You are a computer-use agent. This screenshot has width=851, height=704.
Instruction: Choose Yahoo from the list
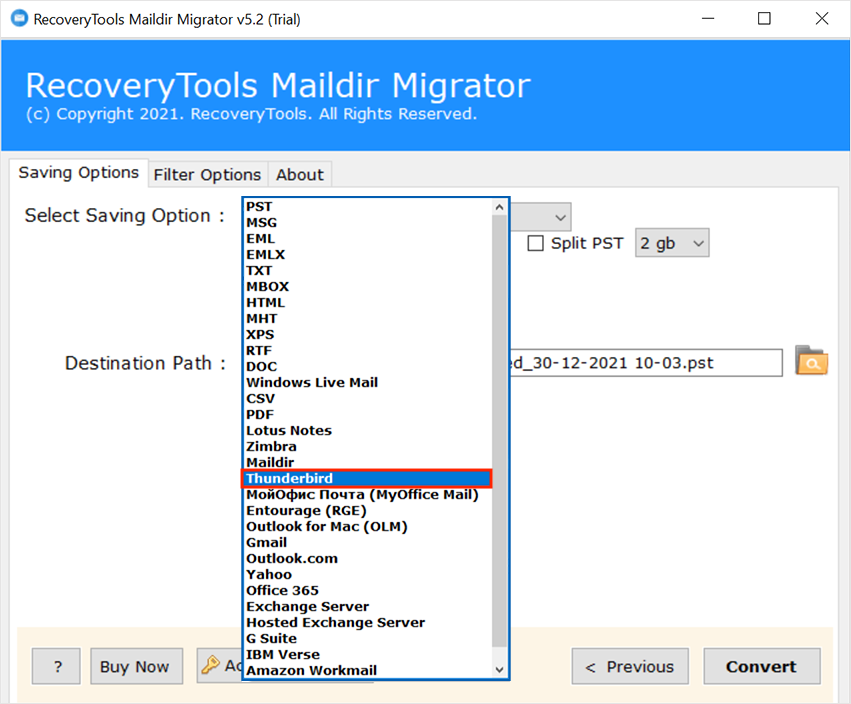pyautogui.click(x=367, y=575)
